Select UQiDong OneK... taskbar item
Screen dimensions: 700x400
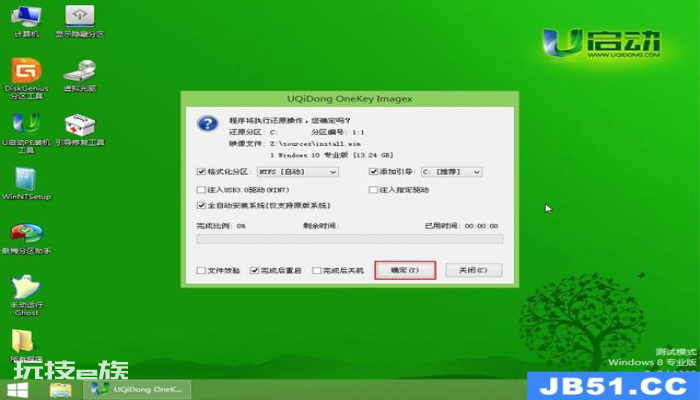pyautogui.click(x=138, y=389)
